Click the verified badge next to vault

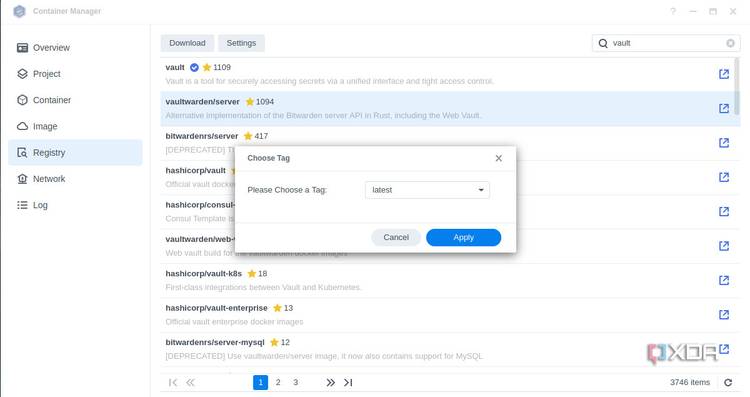(194, 67)
